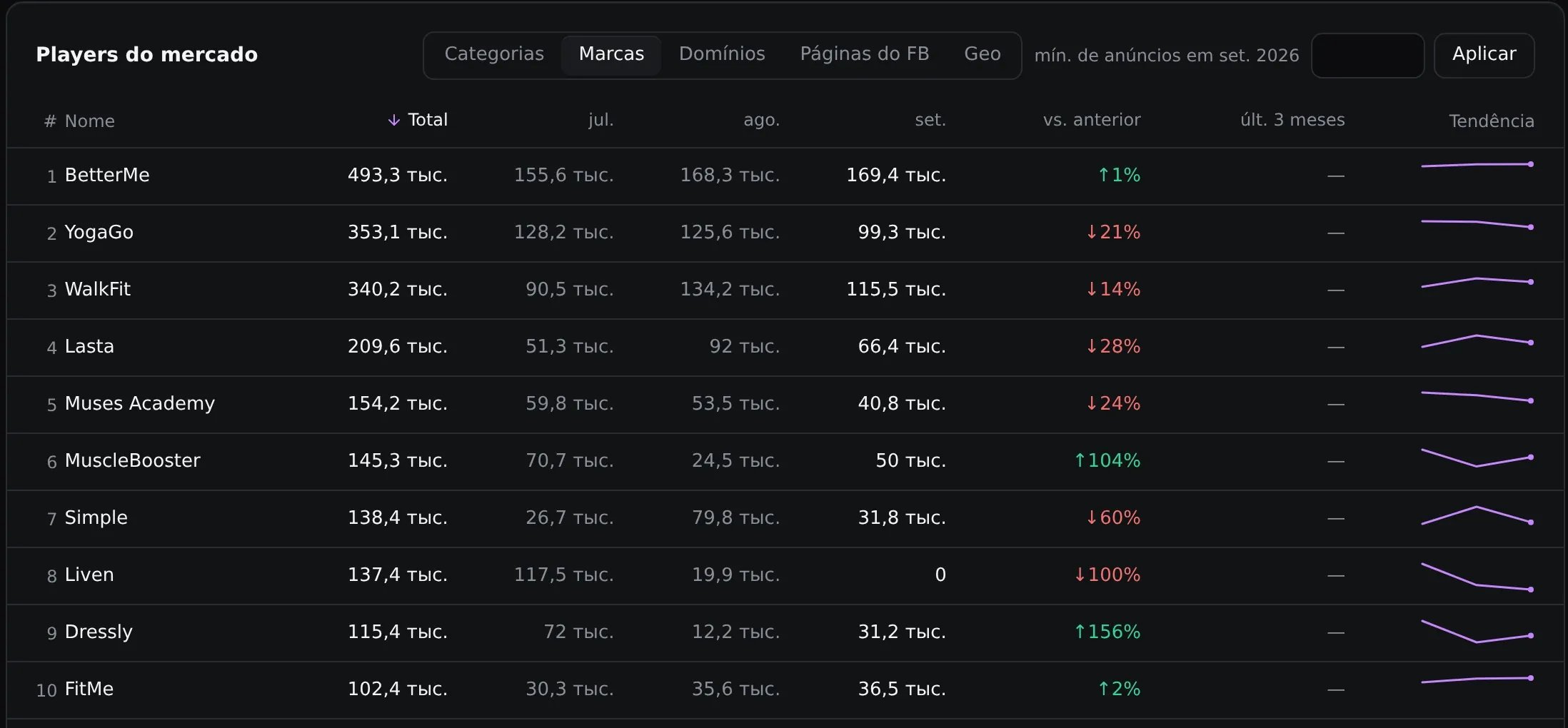This screenshot has width=1568, height=728.
Task: Open the Domínios tab
Action: click(x=722, y=54)
